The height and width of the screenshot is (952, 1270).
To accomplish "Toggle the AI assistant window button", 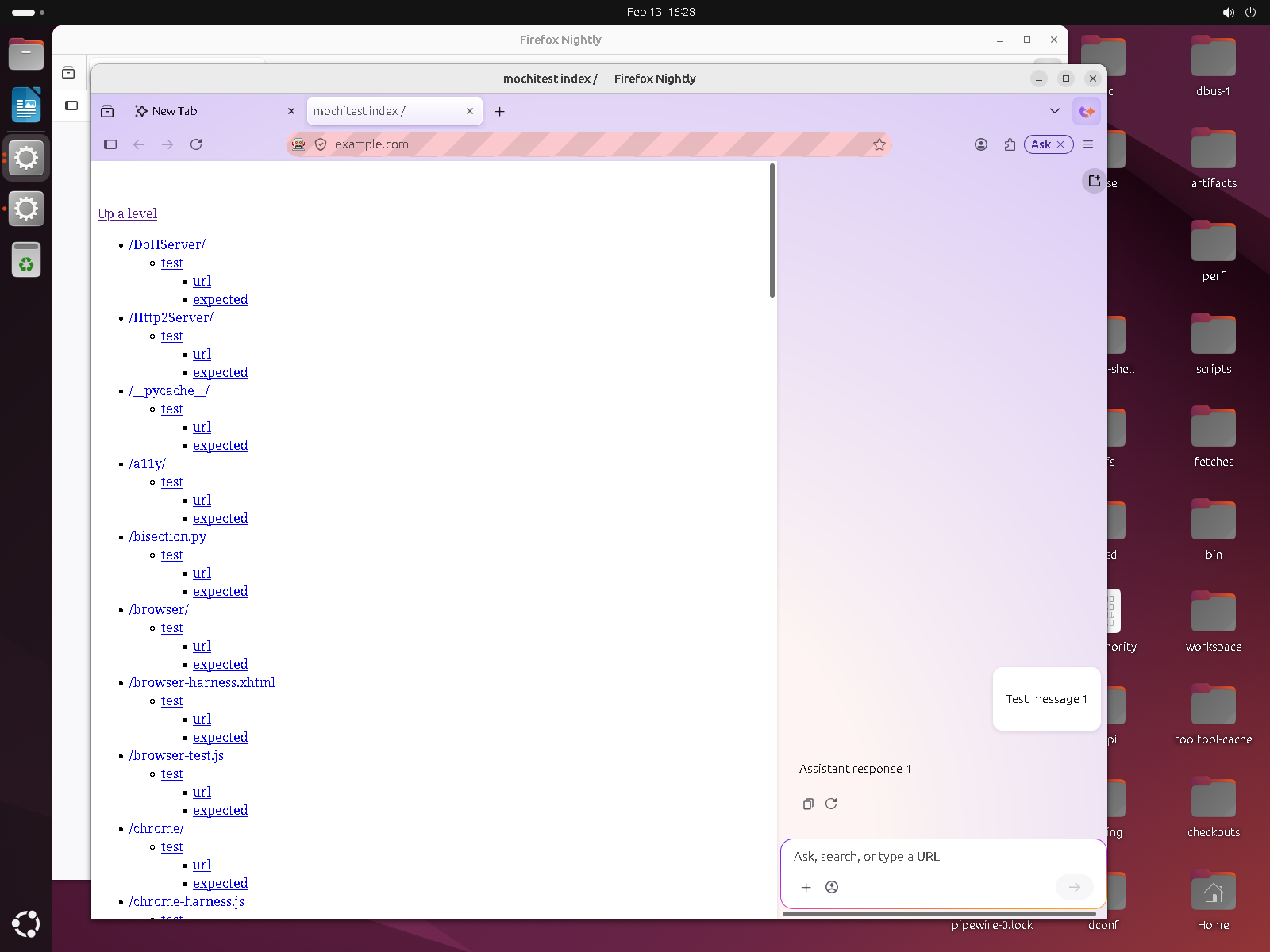I will coord(1087,111).
